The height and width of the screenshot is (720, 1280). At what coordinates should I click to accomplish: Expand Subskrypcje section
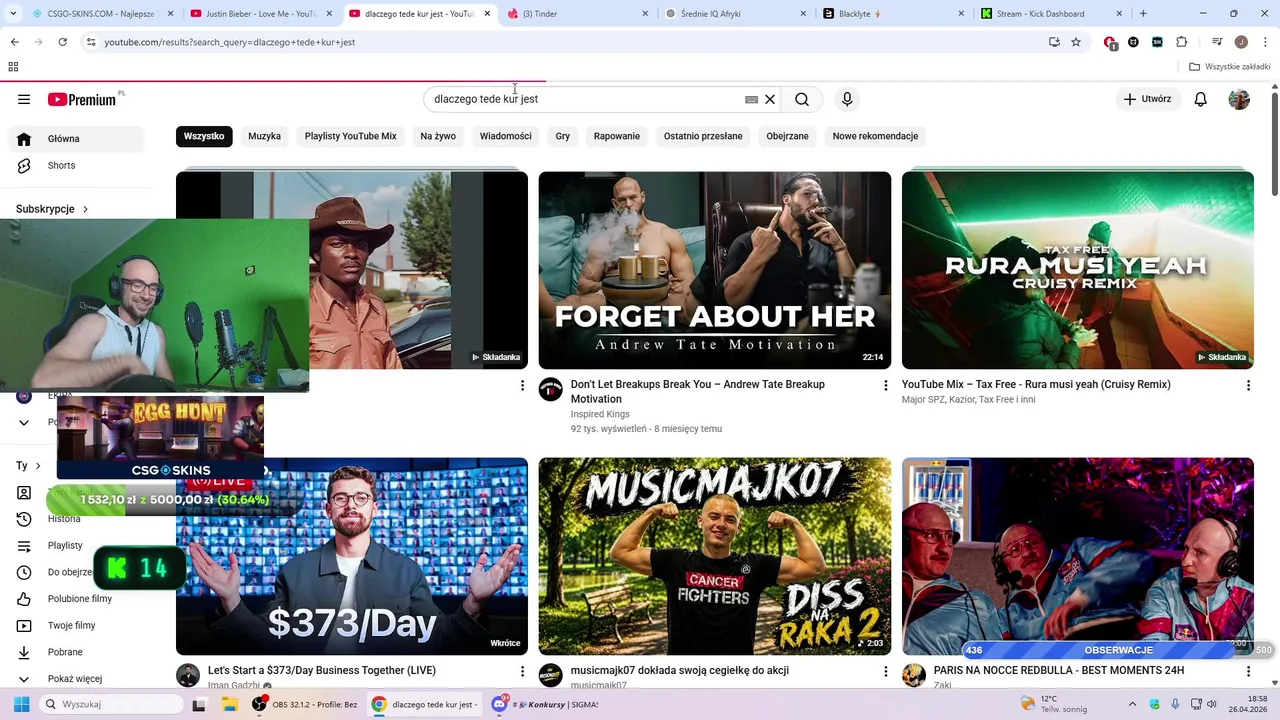(52, 209)
